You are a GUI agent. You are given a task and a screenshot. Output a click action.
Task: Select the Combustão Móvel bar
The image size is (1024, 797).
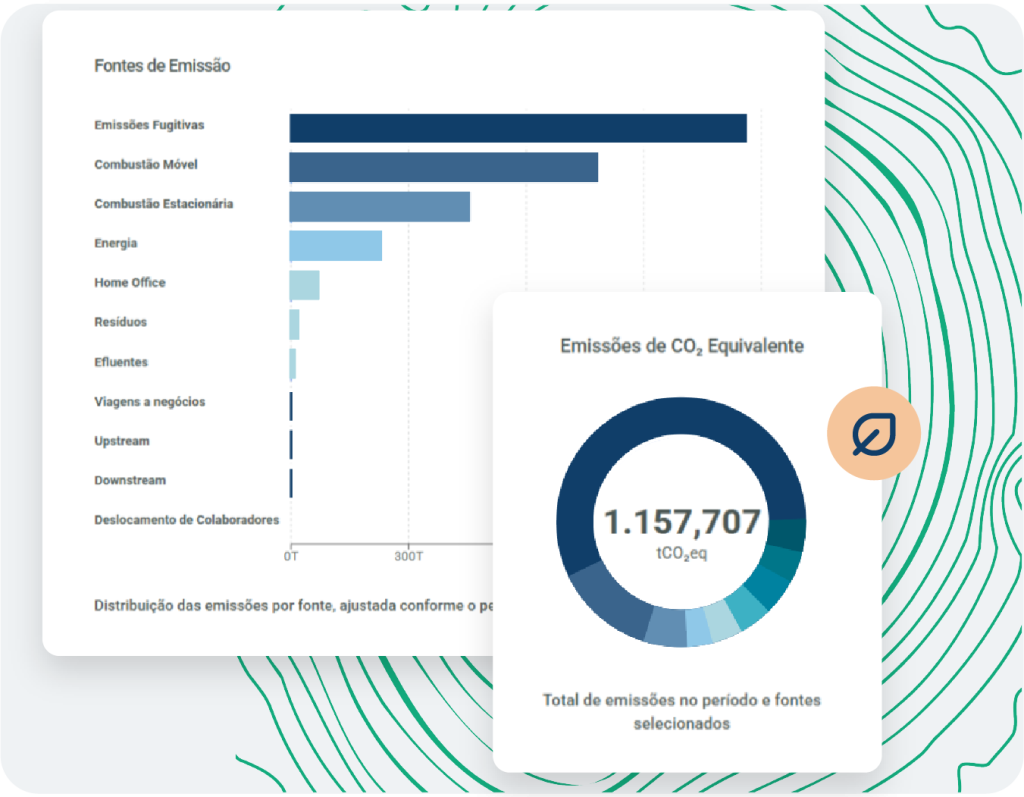pos(443,167)
